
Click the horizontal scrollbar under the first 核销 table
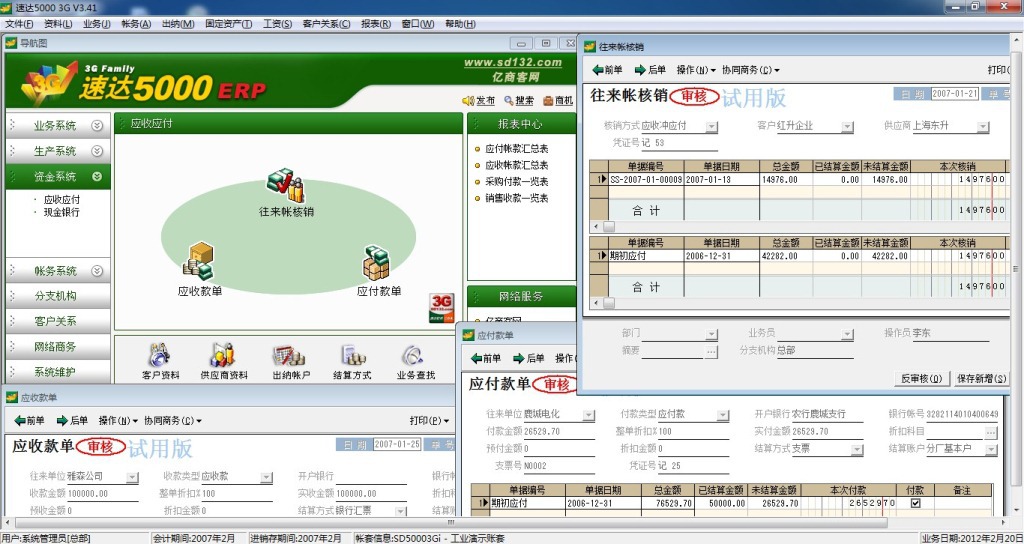coord(798,227)
